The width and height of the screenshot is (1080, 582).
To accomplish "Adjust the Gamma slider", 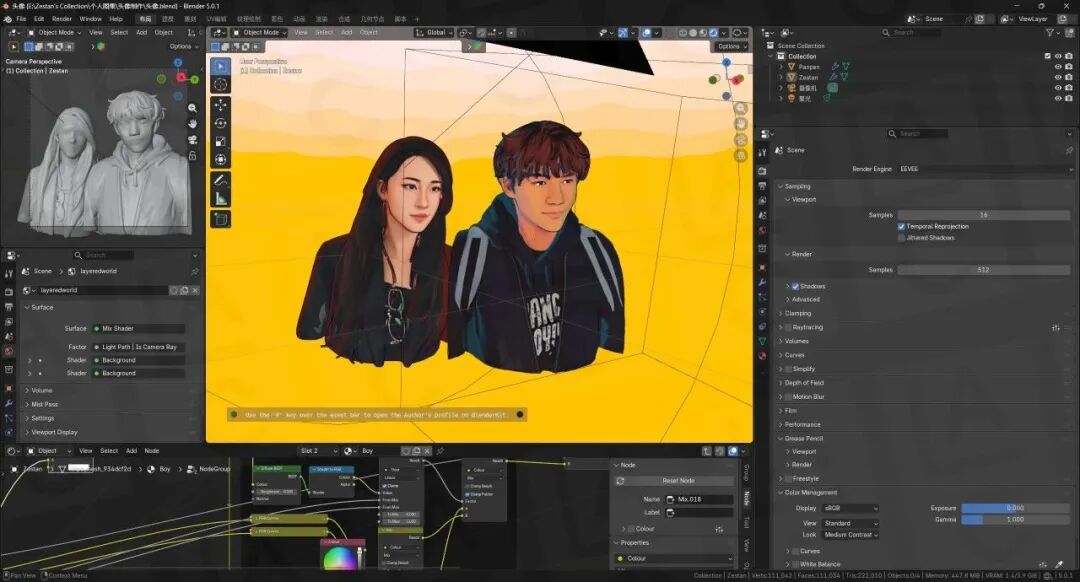I will point(1015,520).
